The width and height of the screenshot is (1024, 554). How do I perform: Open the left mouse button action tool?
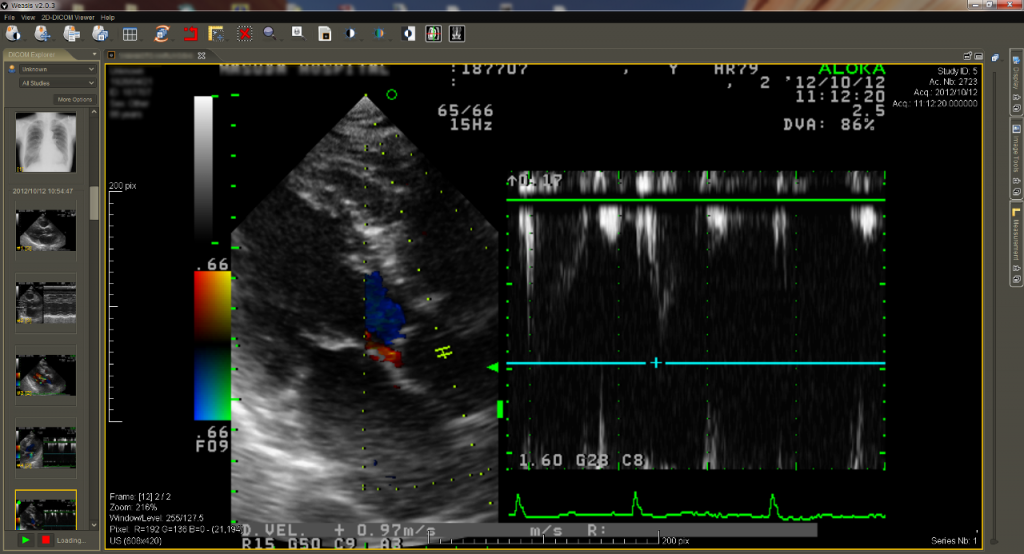point(13,33)
